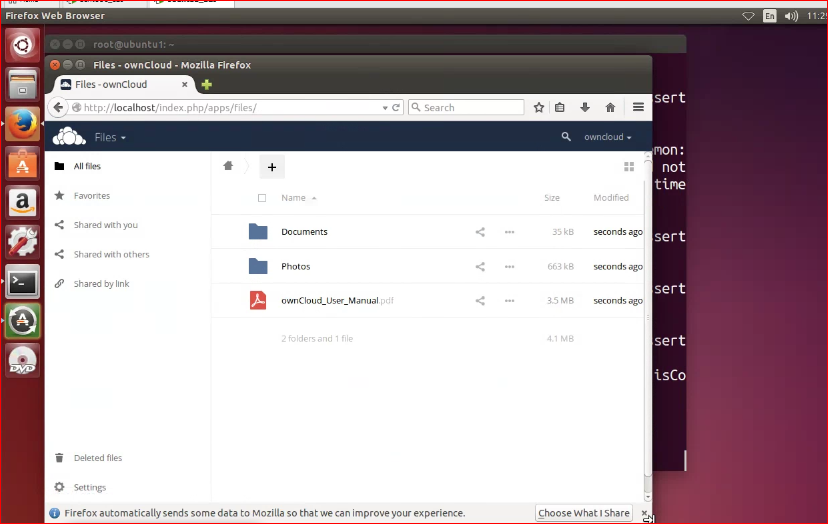Viewport: 828px width, 524px height.
Task: Open the network indicator menu
Action: point(748,16)
